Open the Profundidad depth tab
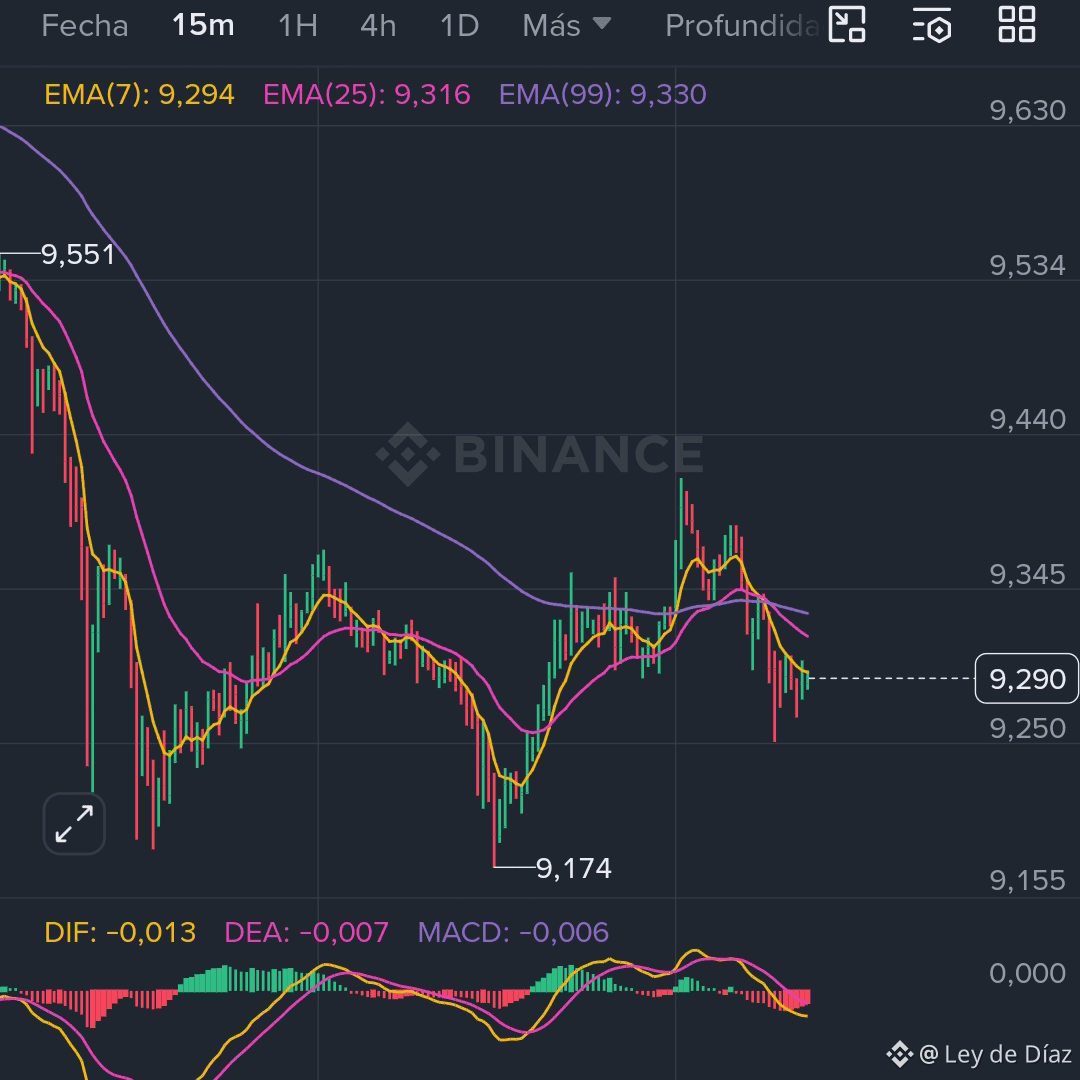This screenshot has width=1080, height=1080. pos(742,26)
